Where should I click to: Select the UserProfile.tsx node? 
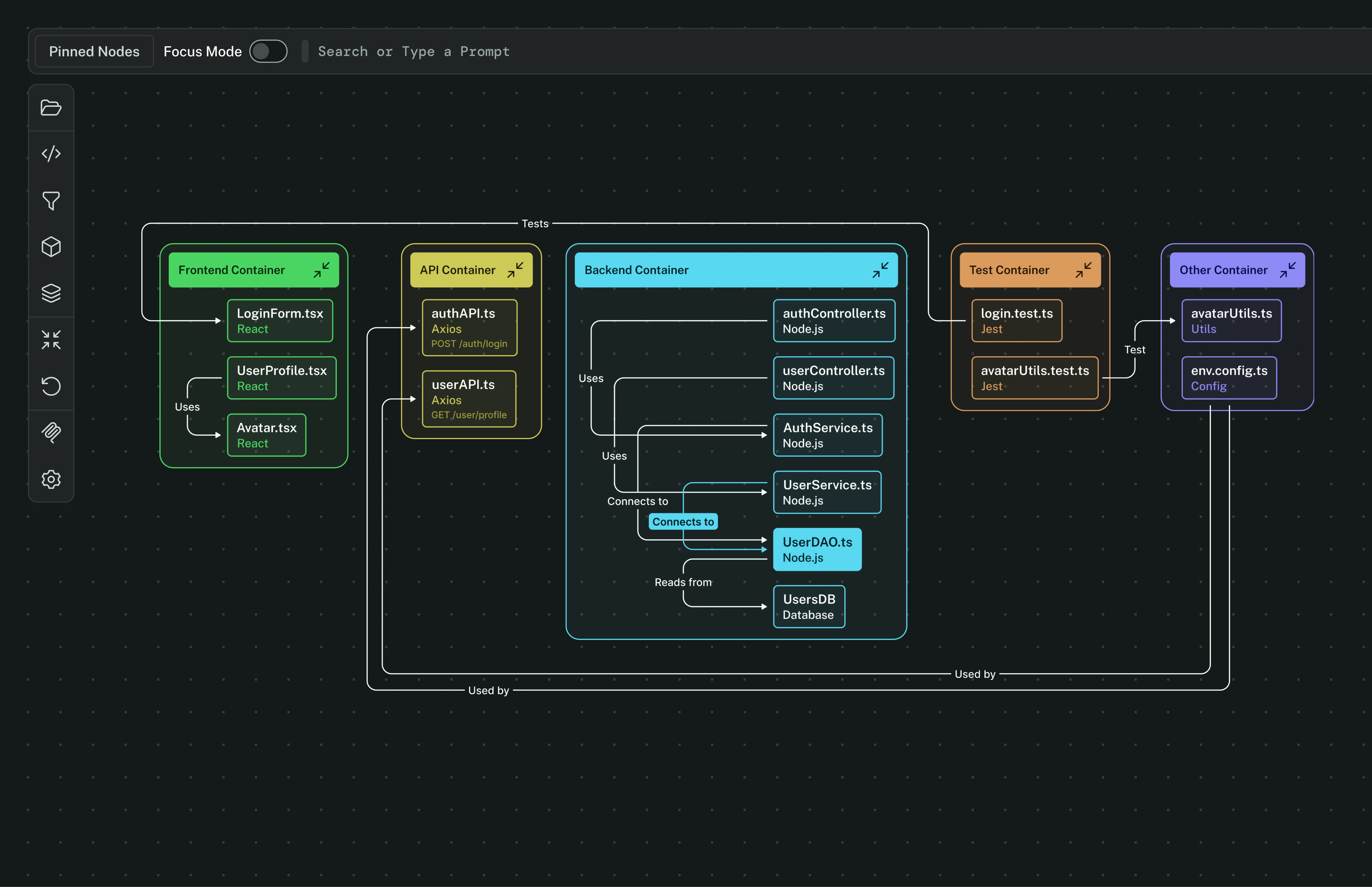282,378
